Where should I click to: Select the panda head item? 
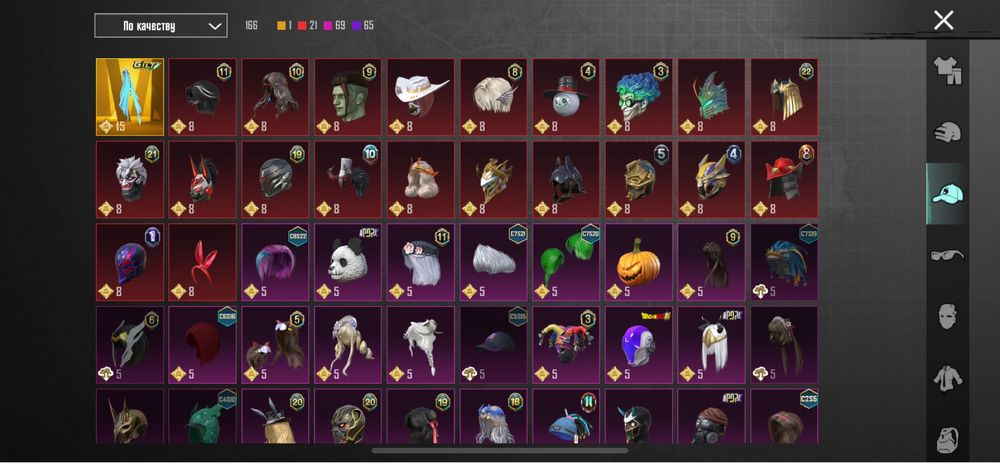348,261
